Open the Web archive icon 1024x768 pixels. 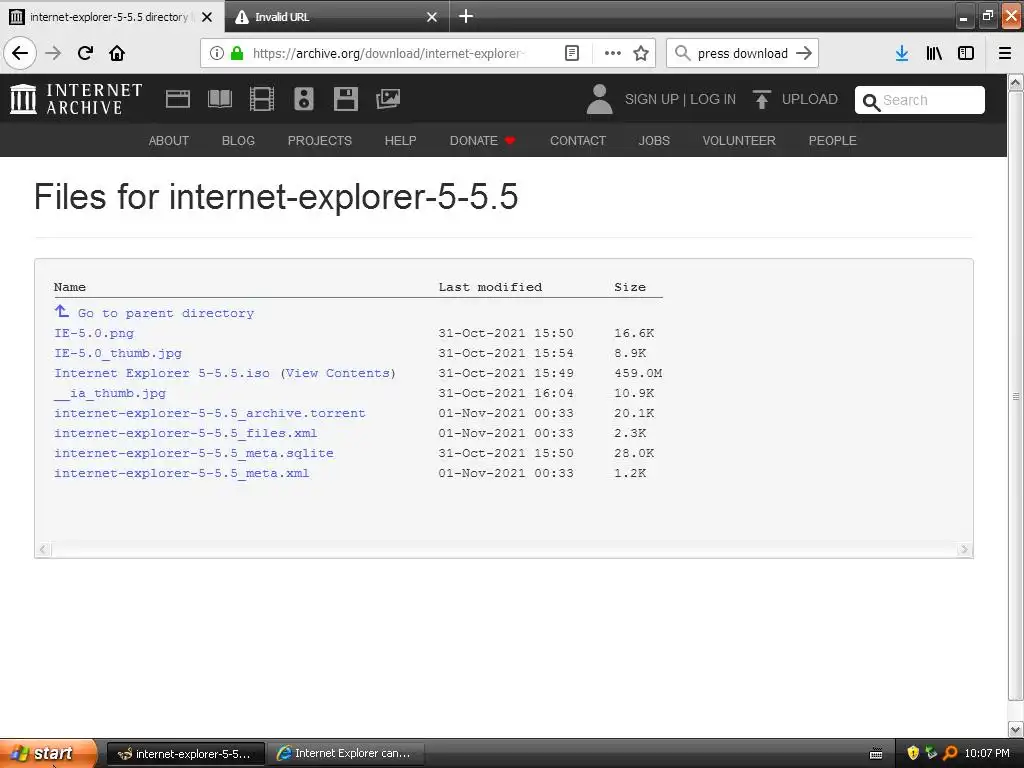point(178,99)
